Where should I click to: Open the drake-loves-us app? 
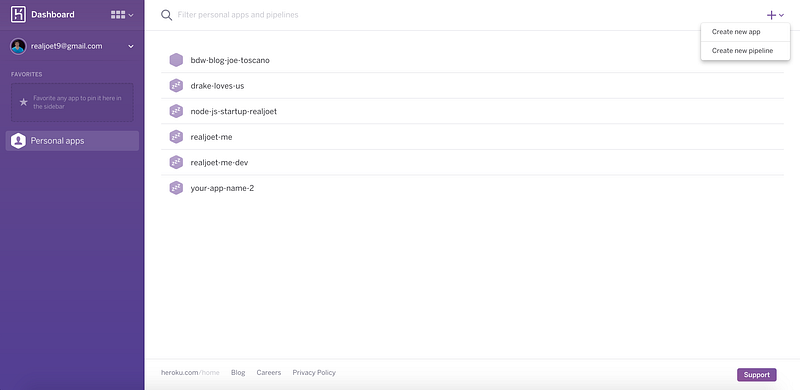pyautogui.click(x=217, y=86)
